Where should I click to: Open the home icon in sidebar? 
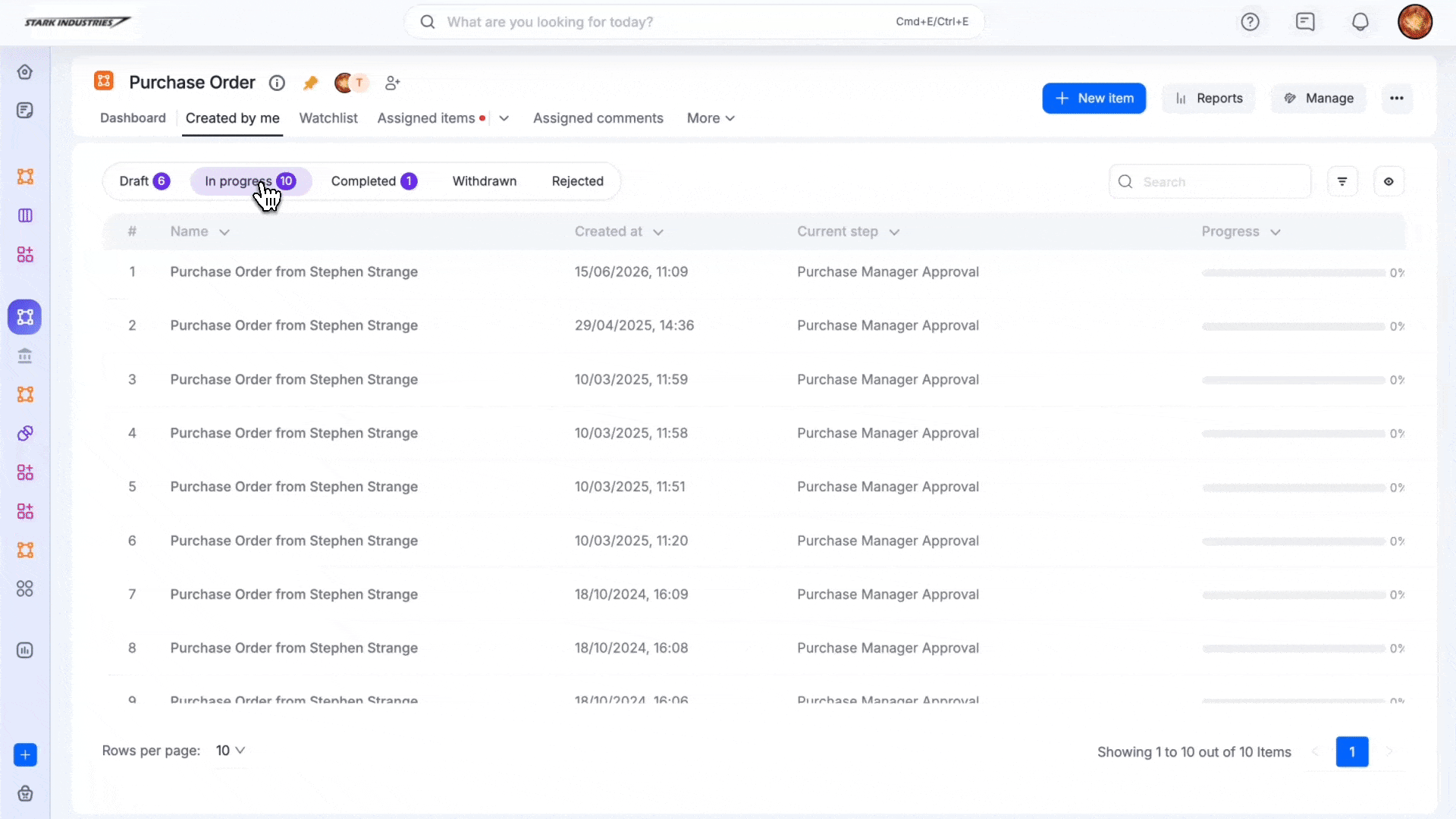click(x=25, y=72)
